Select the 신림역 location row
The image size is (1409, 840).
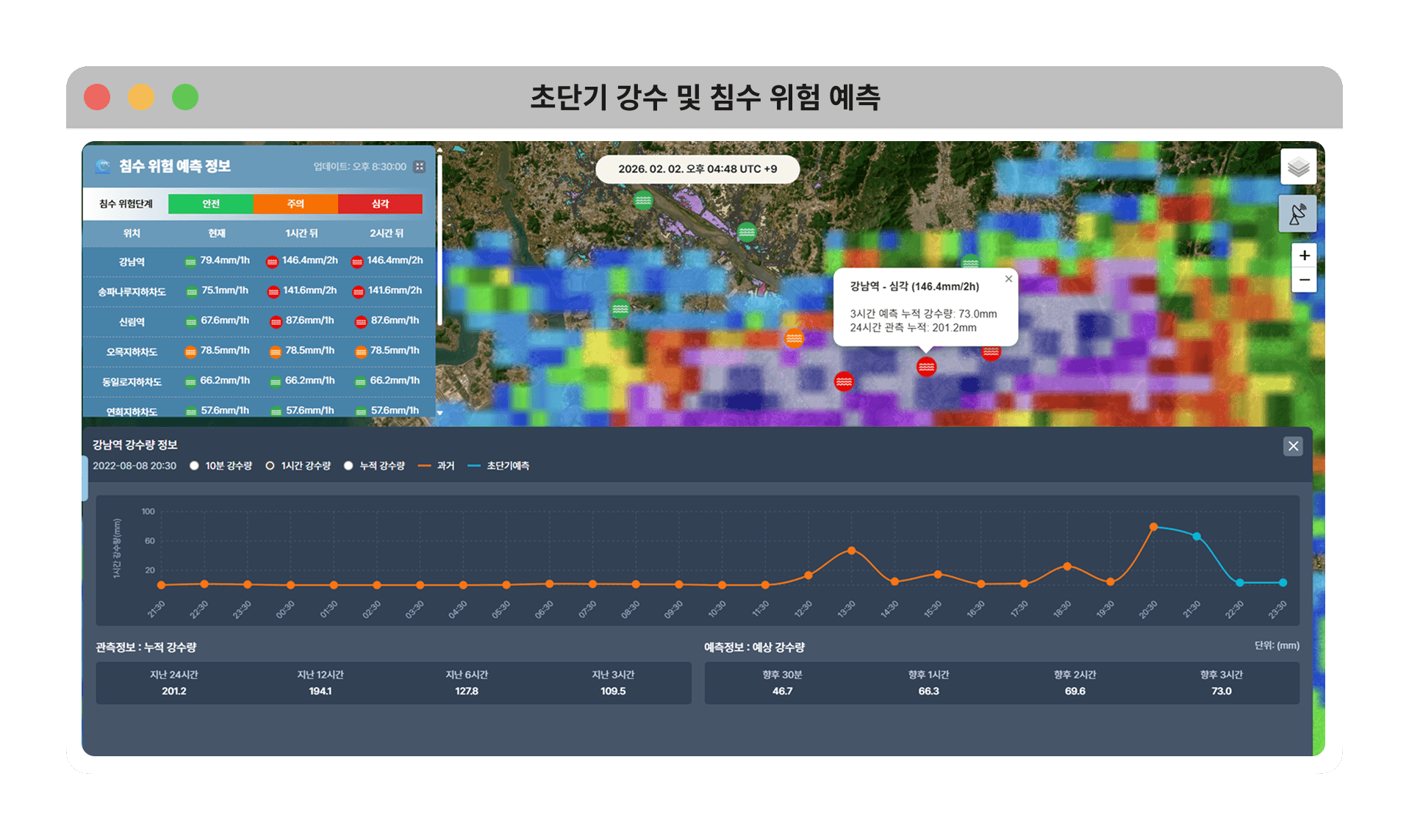point(132,322)
